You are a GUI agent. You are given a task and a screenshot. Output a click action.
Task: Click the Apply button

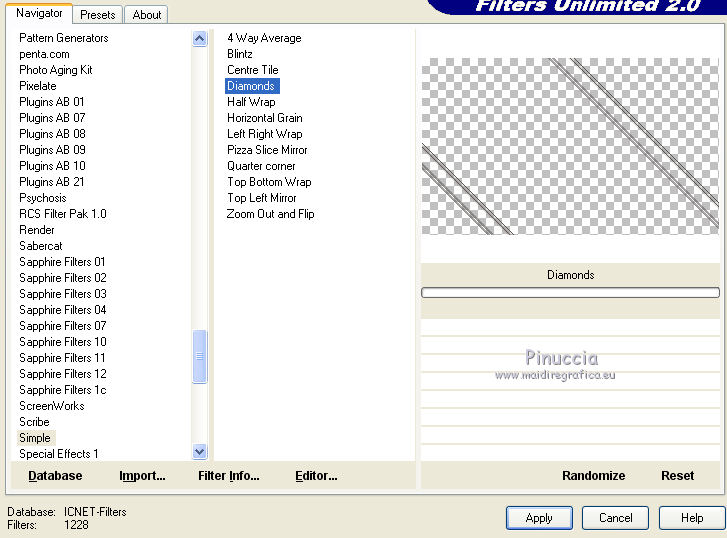pos(539,518)
